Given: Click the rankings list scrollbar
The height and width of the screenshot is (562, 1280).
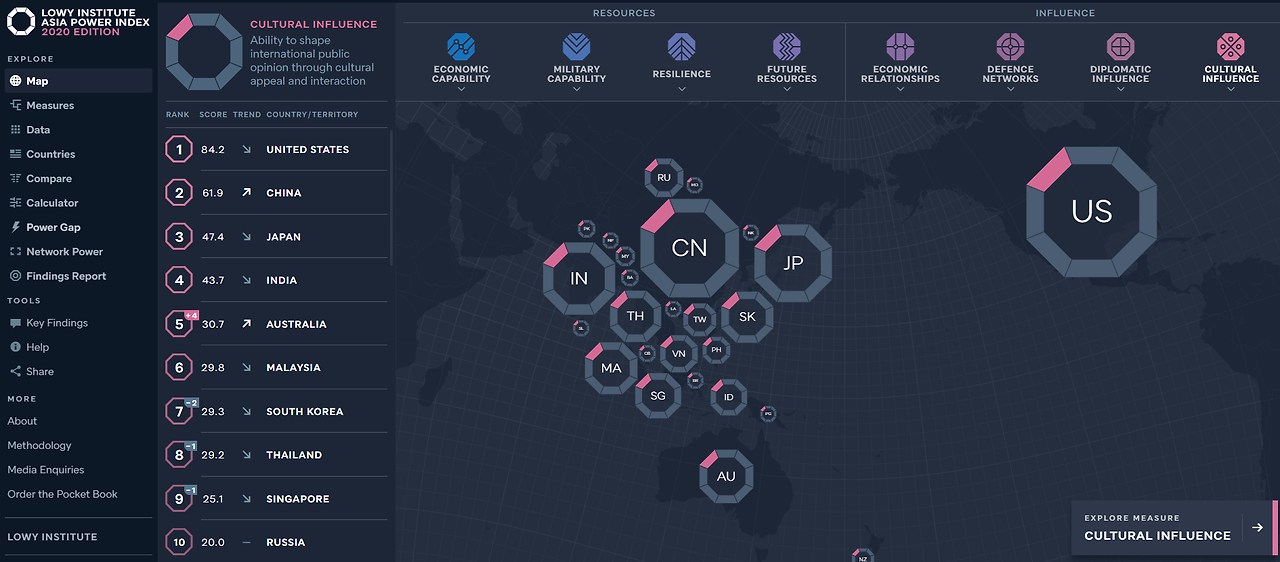Looking at the screenshot, I should coord(391,197).
